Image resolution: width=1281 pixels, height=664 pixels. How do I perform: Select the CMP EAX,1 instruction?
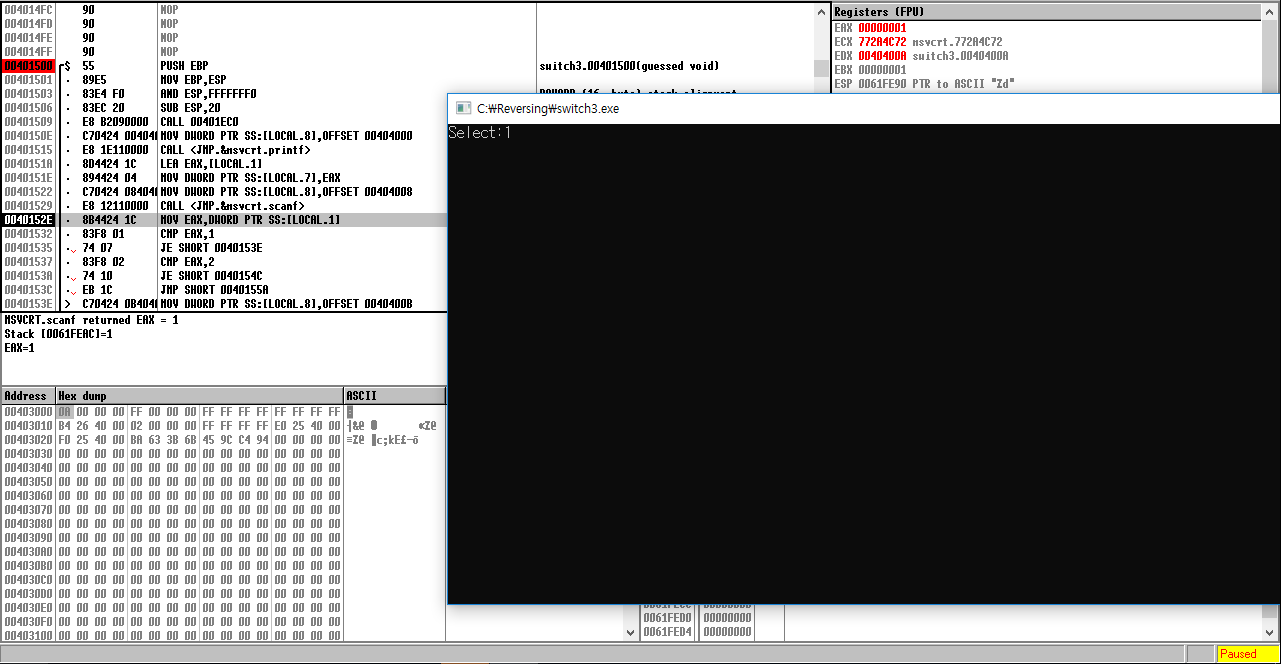tap(189, 234)
